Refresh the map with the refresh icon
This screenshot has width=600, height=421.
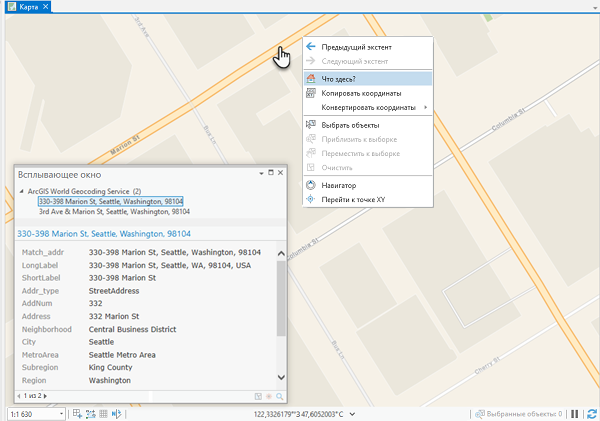point(591,413)
